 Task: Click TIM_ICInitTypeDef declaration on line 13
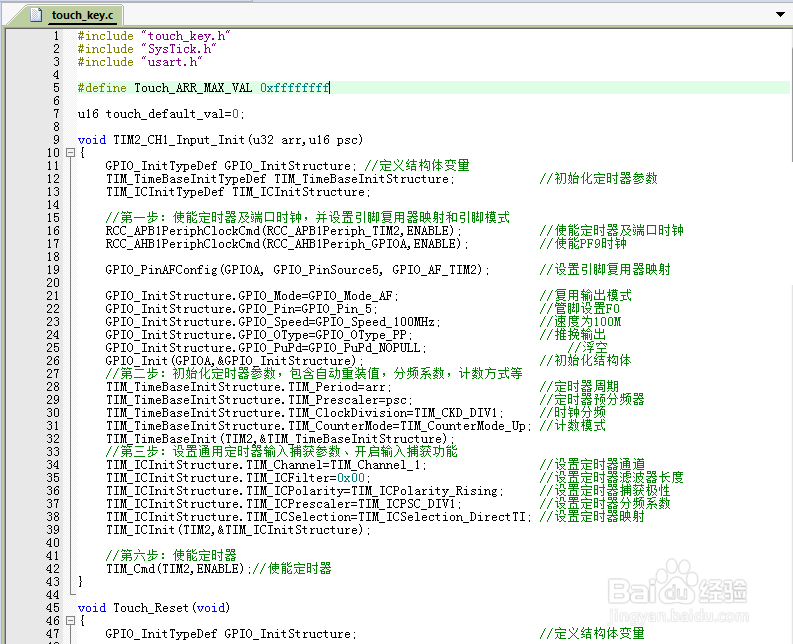(238, 192)
